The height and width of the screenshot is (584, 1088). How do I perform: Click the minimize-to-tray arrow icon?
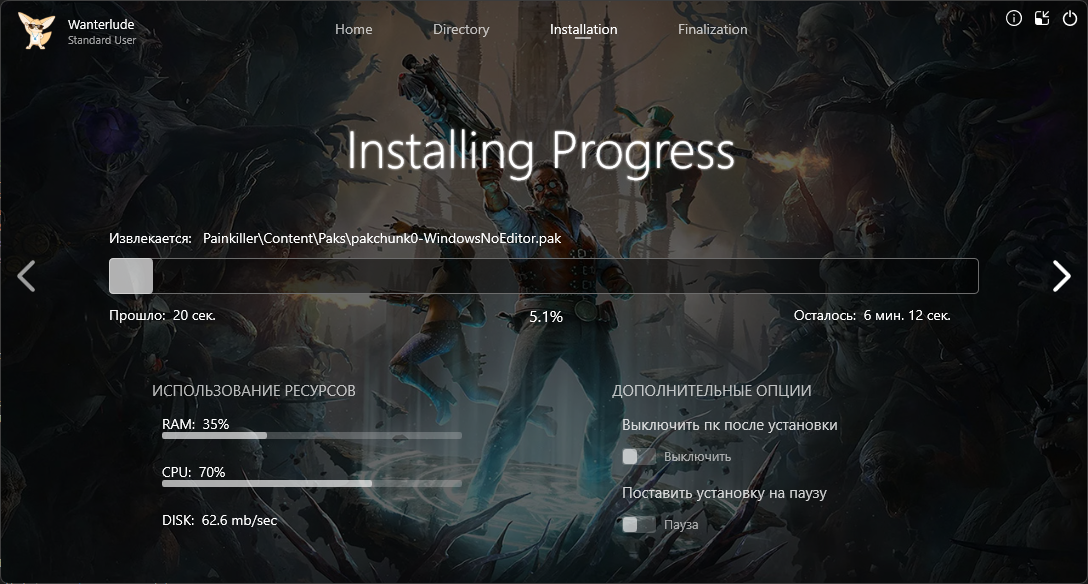click(1042, 18)
